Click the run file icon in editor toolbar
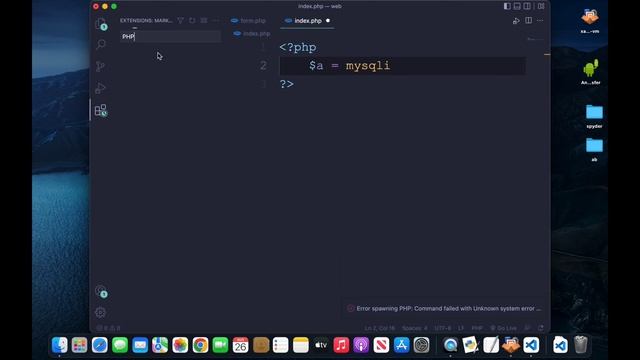 click(516, 20)
